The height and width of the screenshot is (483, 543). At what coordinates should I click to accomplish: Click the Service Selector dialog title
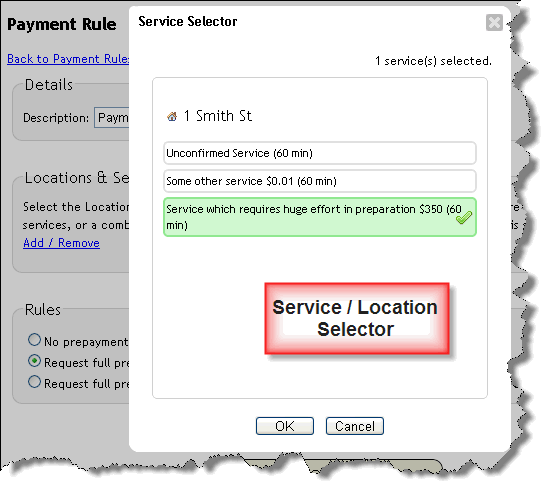[x=188, y=21]
